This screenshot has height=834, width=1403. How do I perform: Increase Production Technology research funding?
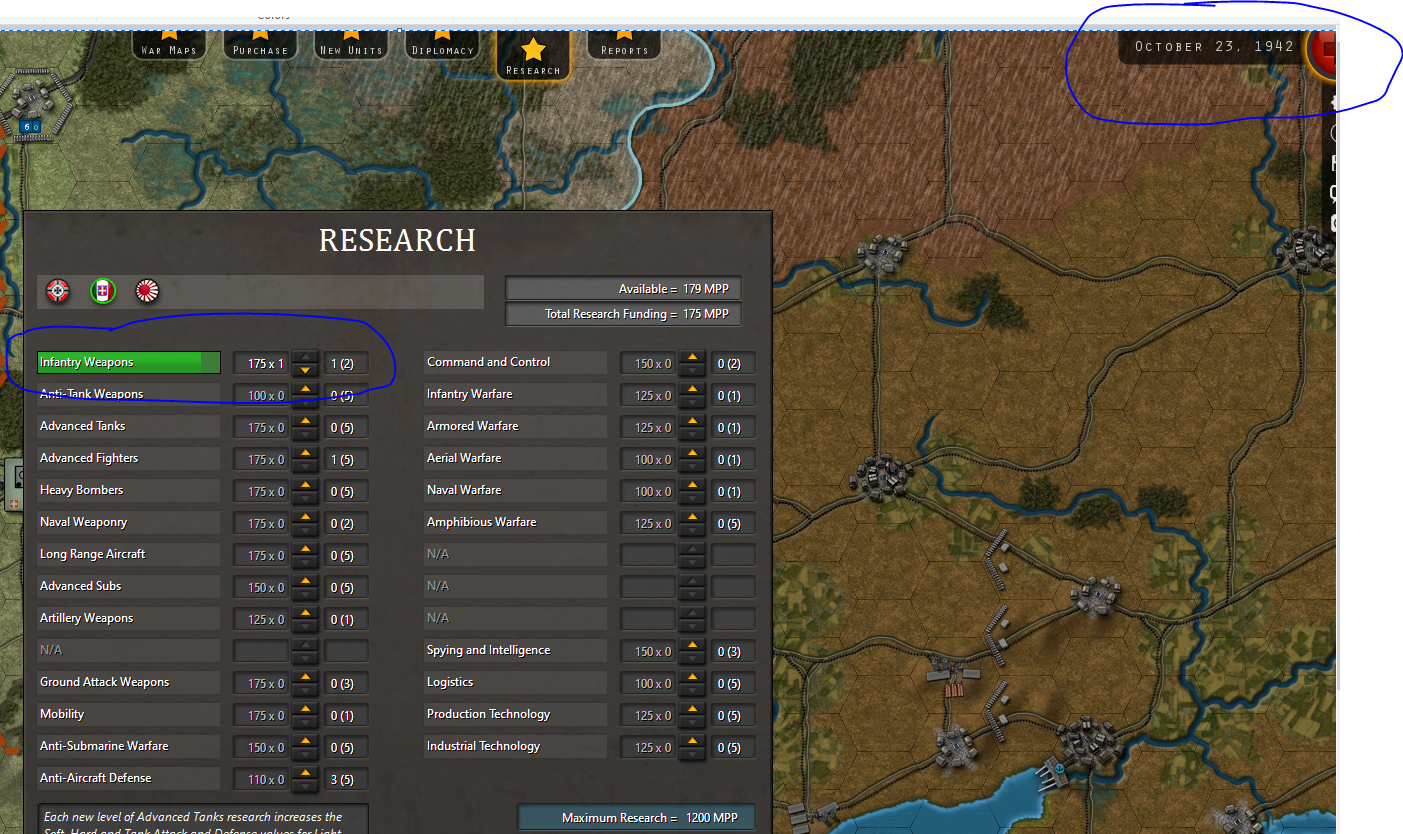693,708
